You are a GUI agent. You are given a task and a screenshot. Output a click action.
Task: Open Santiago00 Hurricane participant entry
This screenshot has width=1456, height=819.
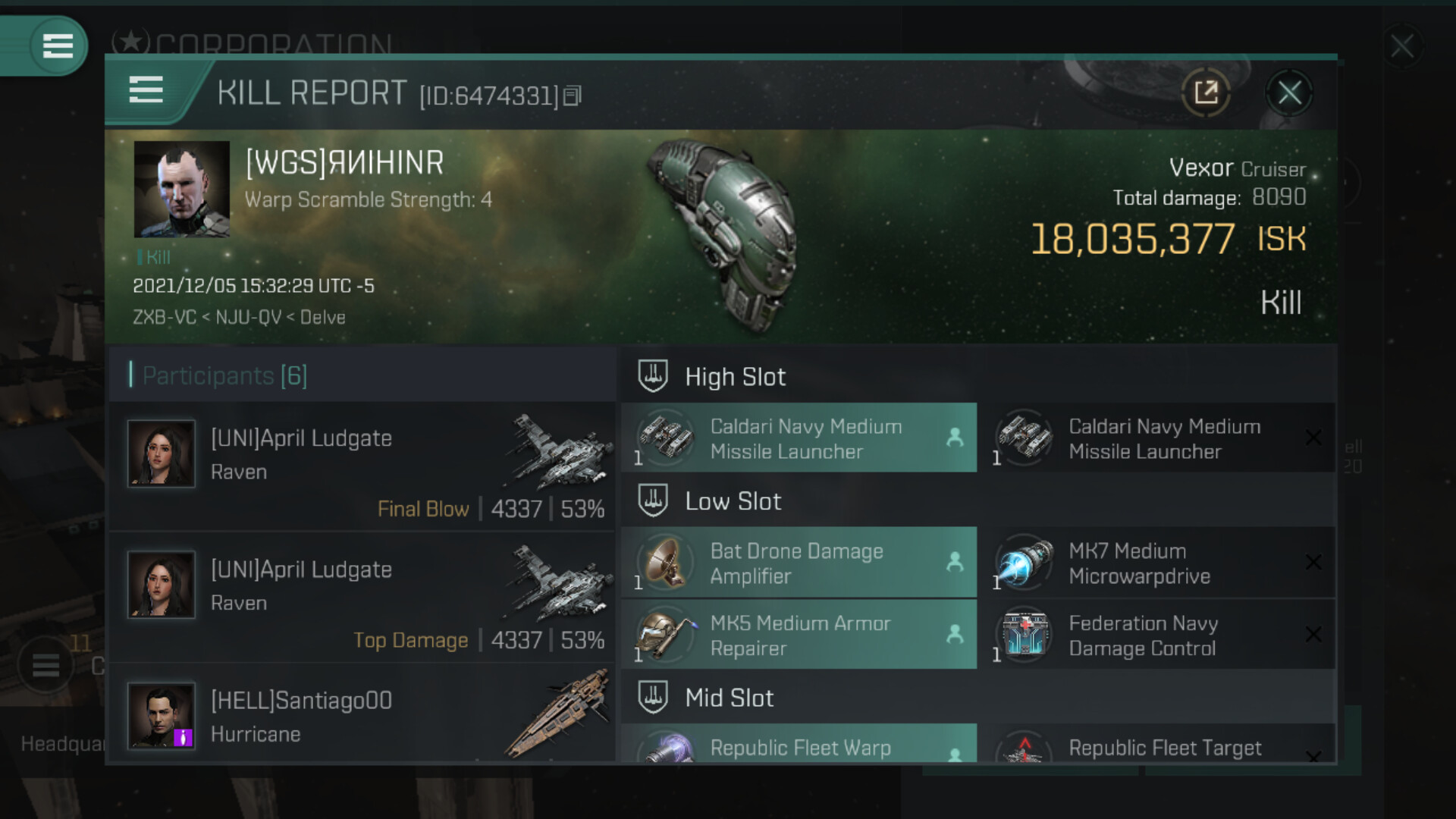362,714
